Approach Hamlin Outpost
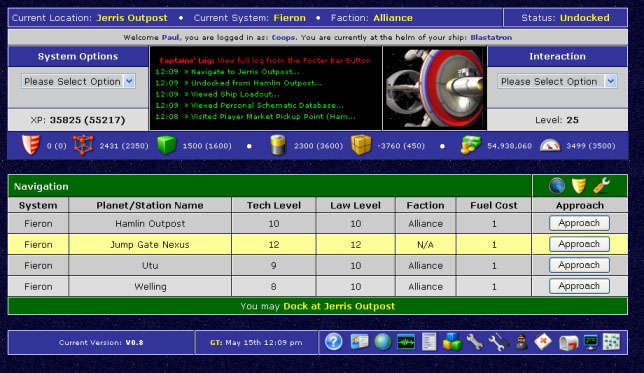The height and width of the screenshot is (373, 644). pyautogui.click(x=579, y=223)
